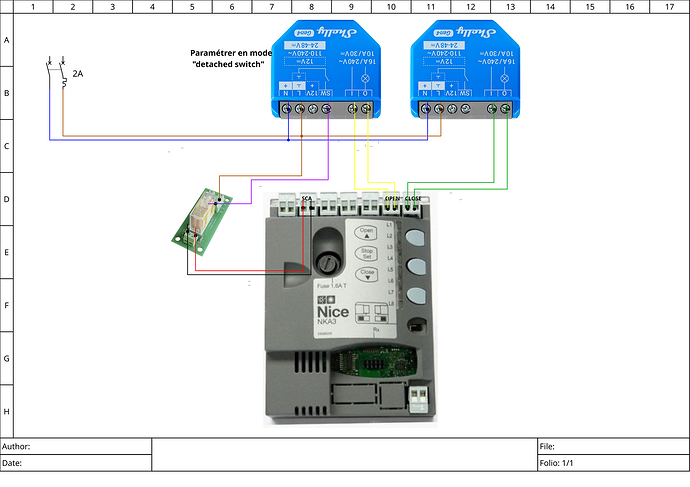
Task: Click the green relay circuit board
Action: (x=202, y=222)
